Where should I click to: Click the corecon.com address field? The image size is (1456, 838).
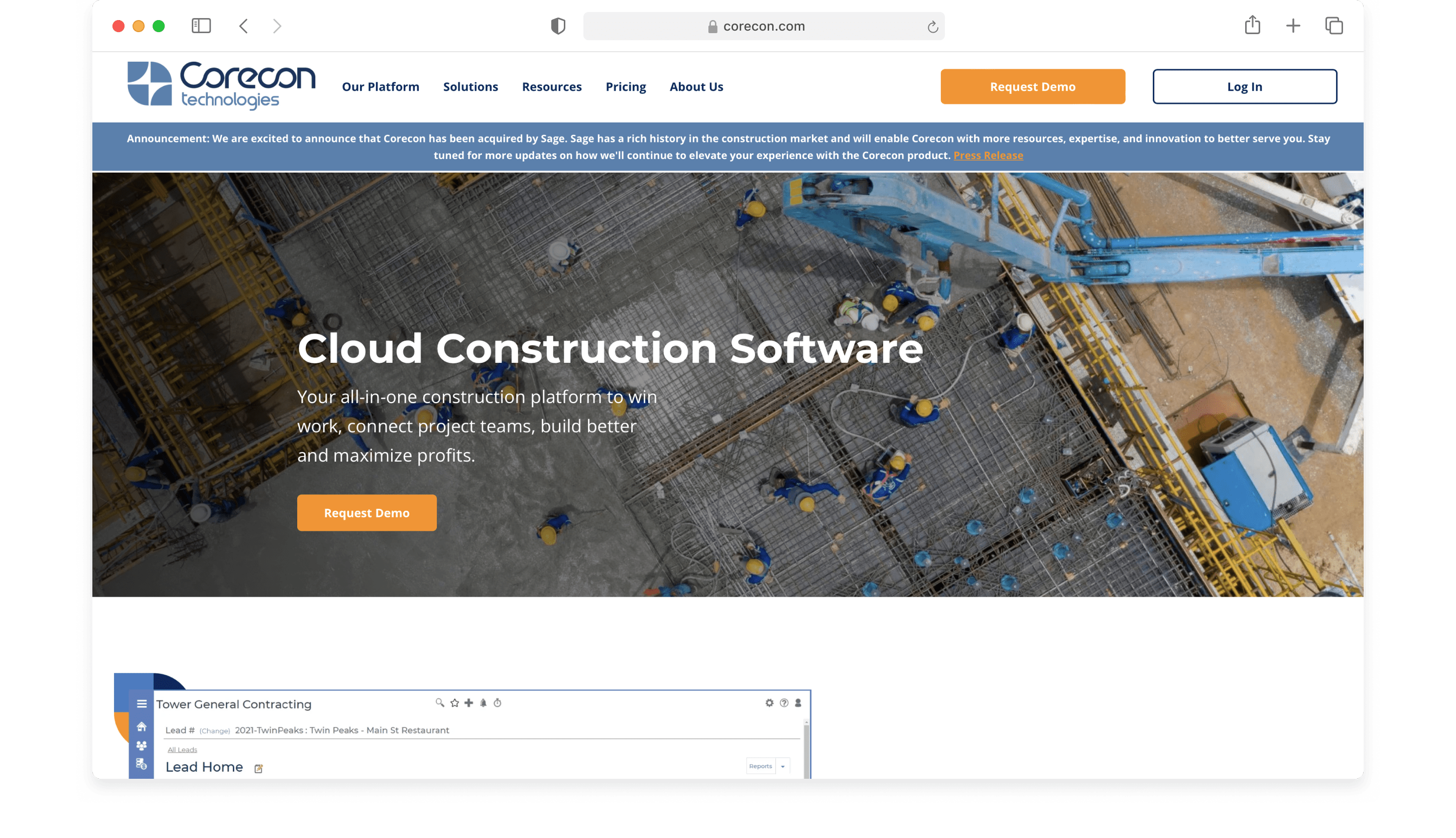click(x=764, y=27)
